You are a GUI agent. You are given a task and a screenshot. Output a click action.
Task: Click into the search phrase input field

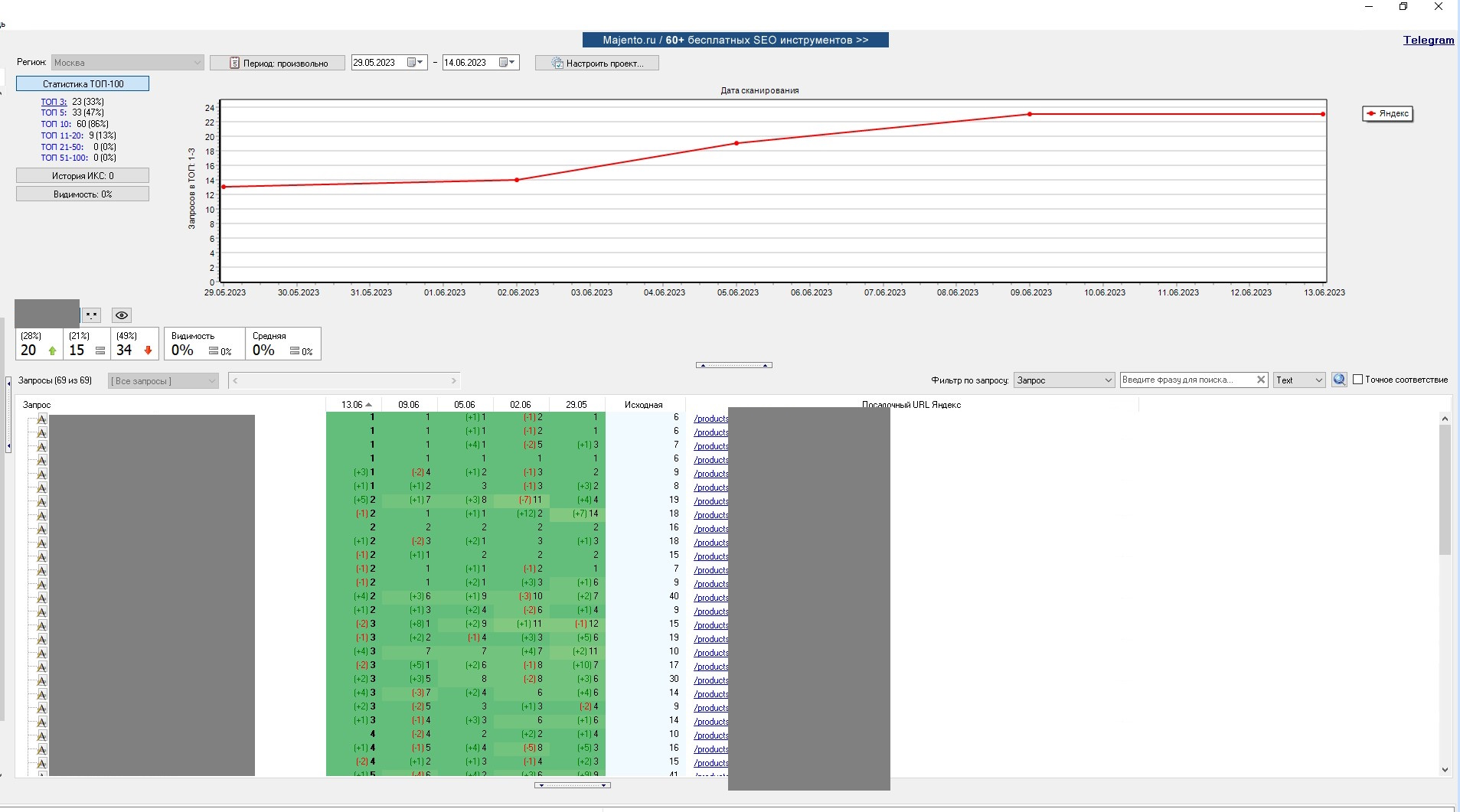[1186, 380]
